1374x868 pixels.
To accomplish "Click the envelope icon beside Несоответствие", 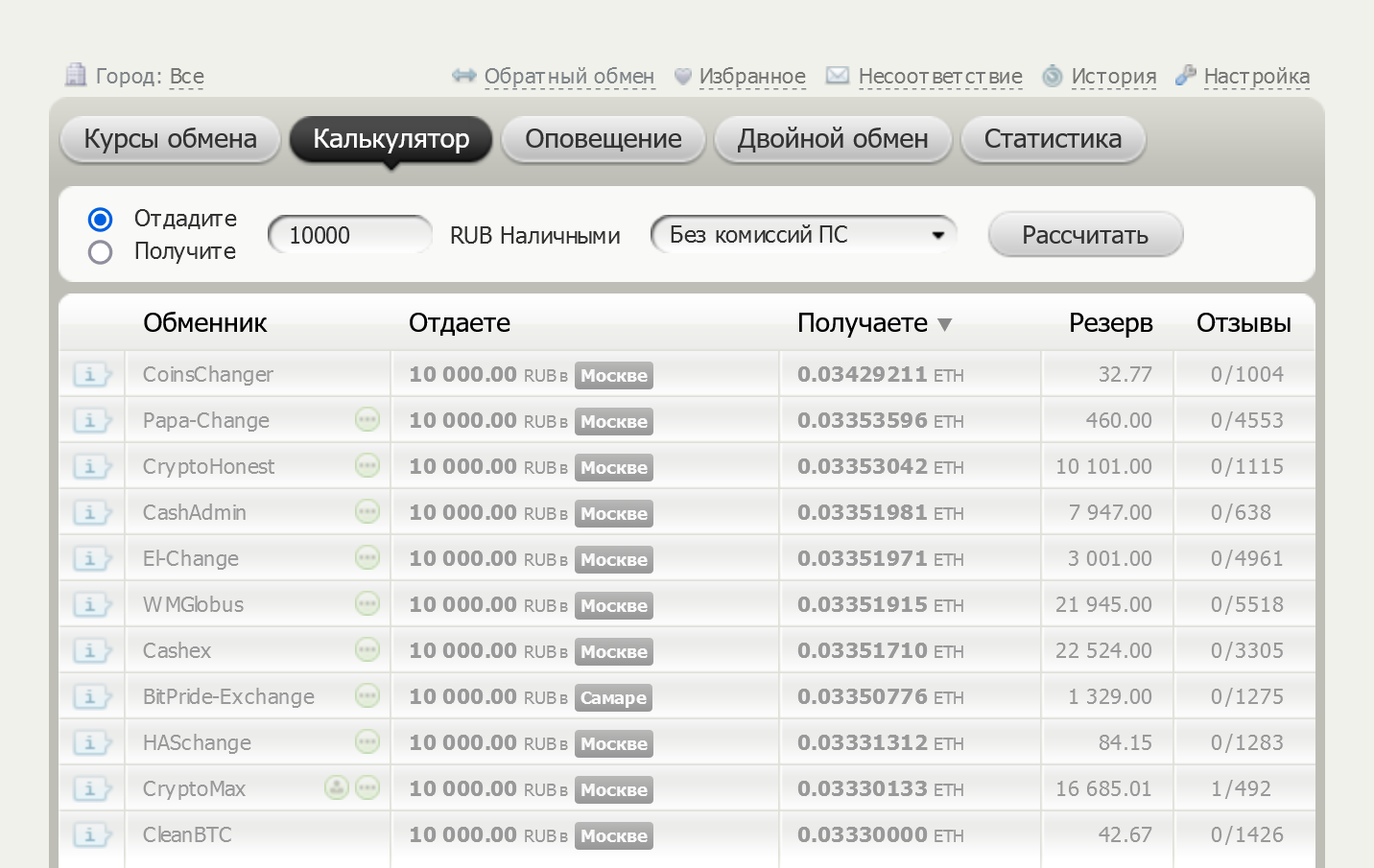I will coord(838,75).
